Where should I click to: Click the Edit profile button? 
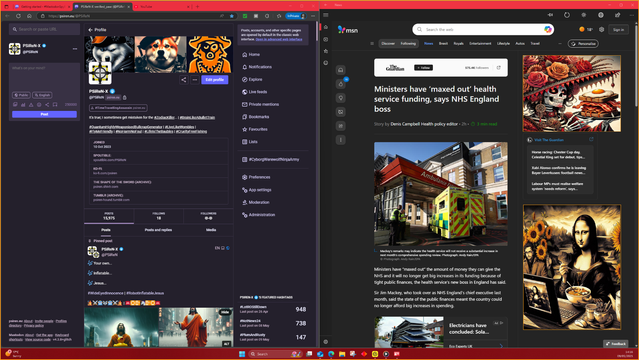(214, 80)
